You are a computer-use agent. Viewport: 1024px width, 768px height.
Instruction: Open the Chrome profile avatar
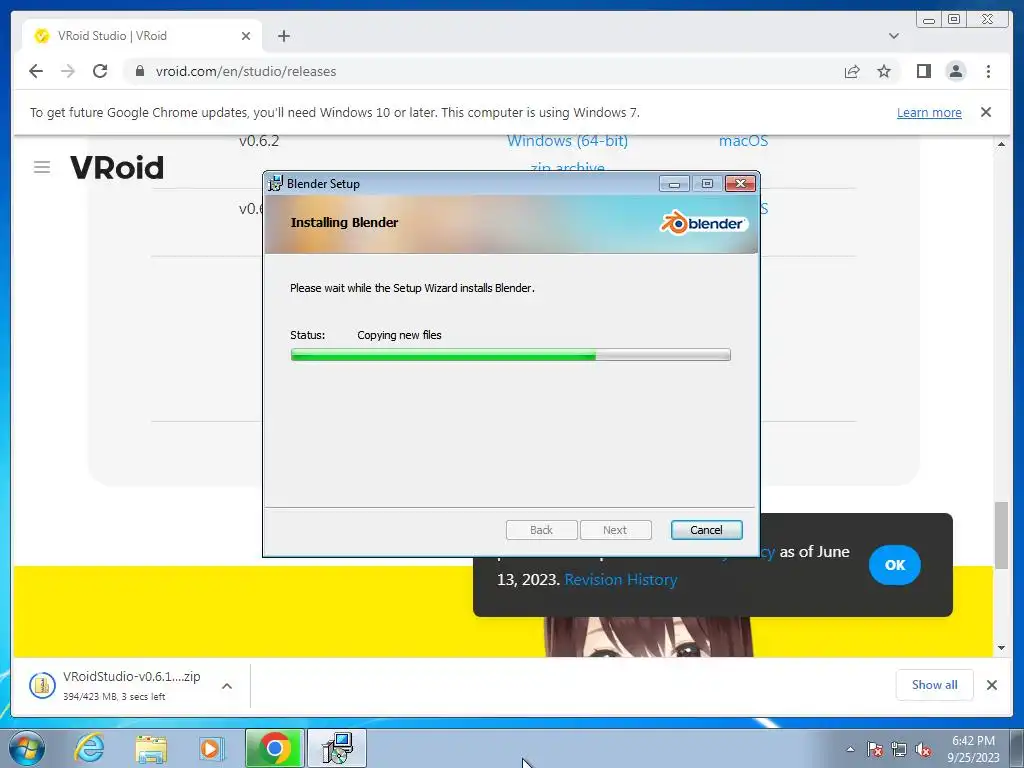pyautogui.click(x=955, y=71)
